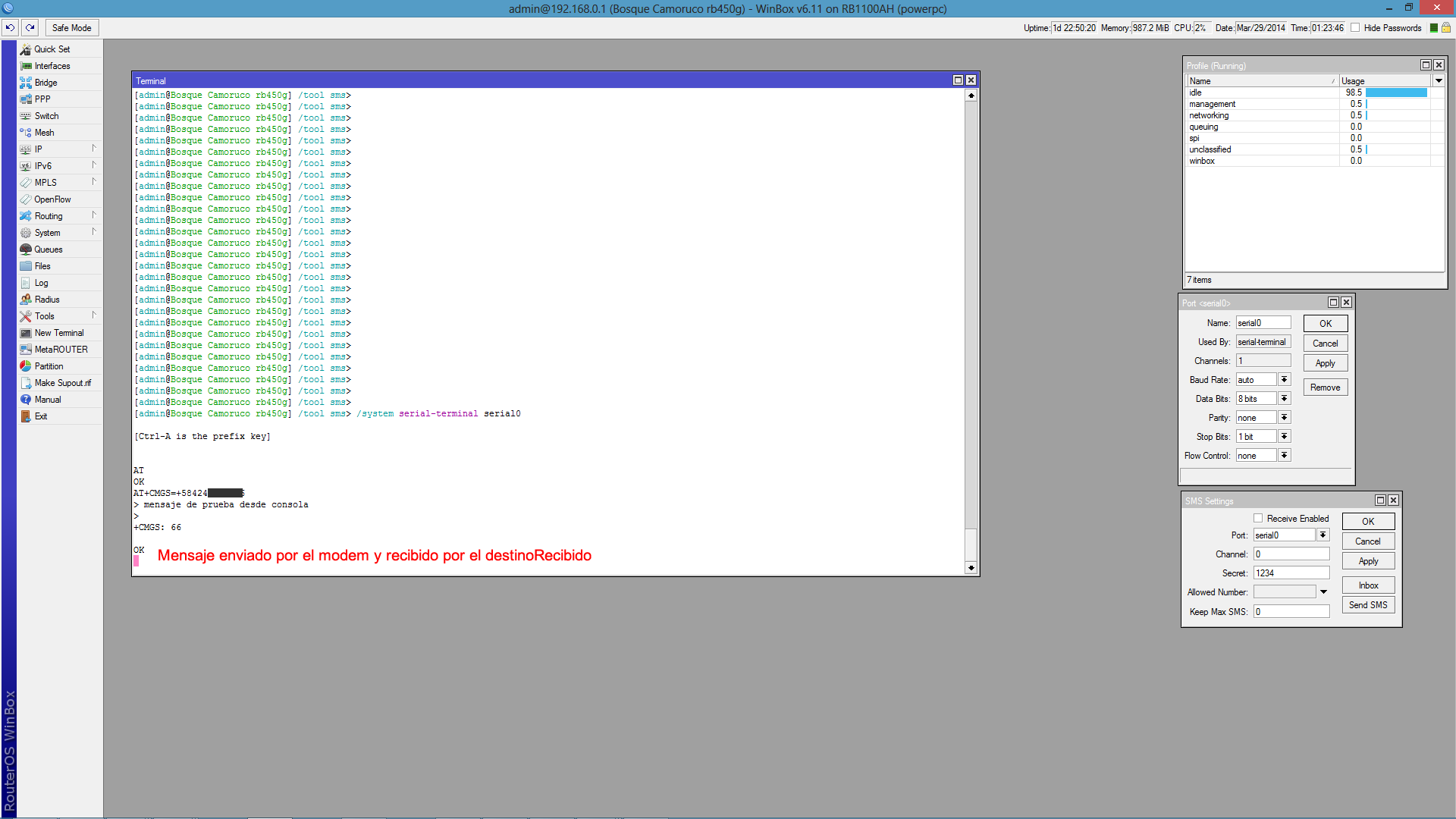Click the Port Name input field

tap(1263, 323)
